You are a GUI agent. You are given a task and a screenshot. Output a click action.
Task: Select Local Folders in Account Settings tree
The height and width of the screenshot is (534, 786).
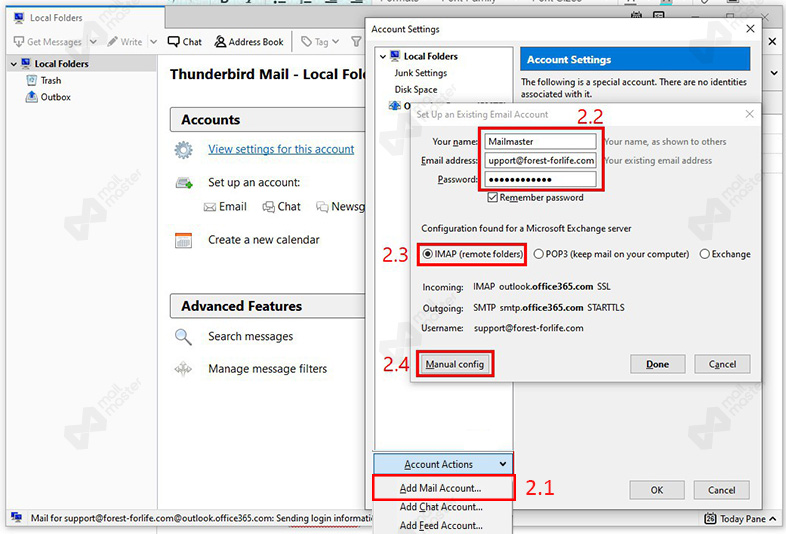(x=431, y=56)
